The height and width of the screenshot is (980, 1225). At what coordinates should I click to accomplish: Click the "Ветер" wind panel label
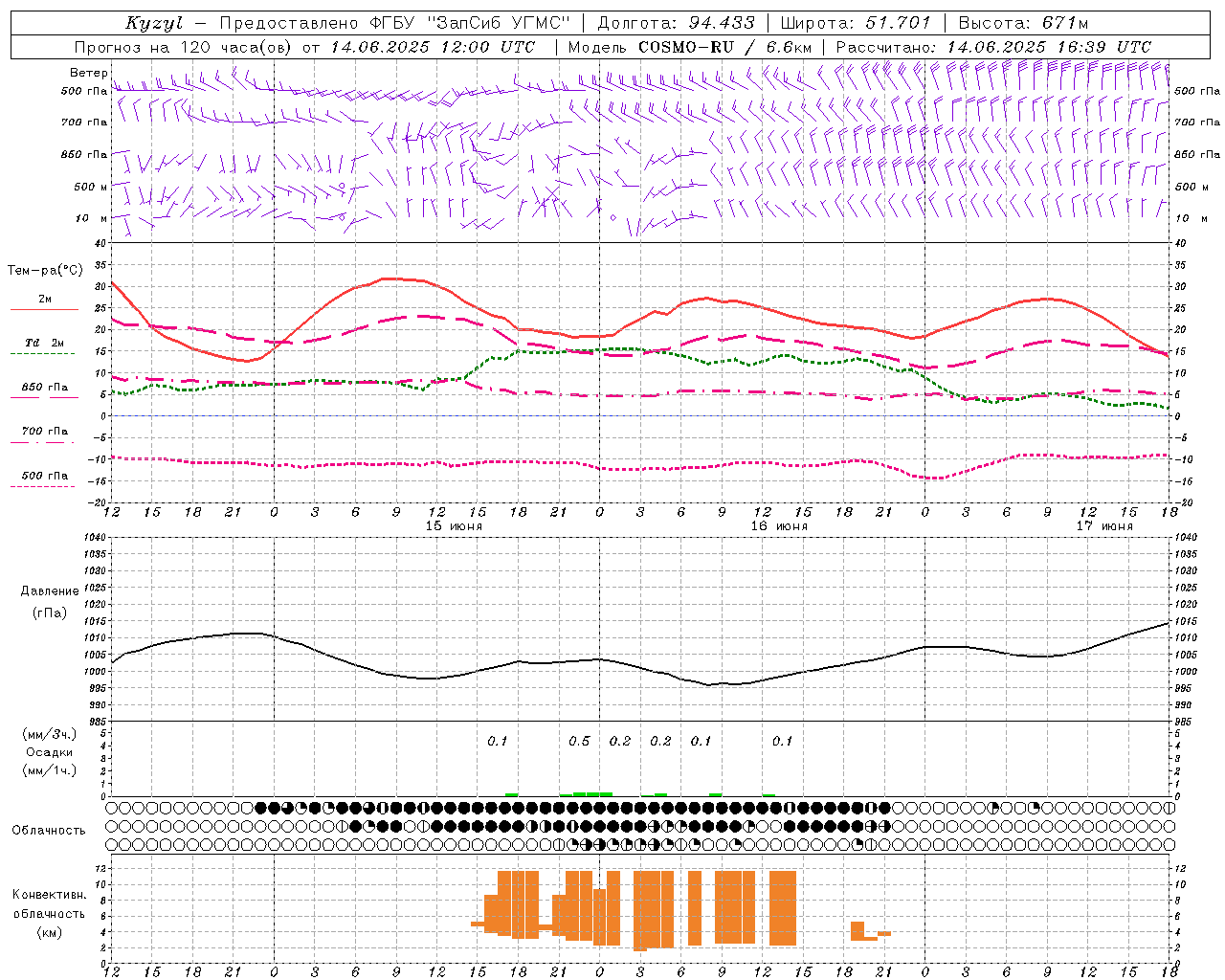(x=88, y=73)
